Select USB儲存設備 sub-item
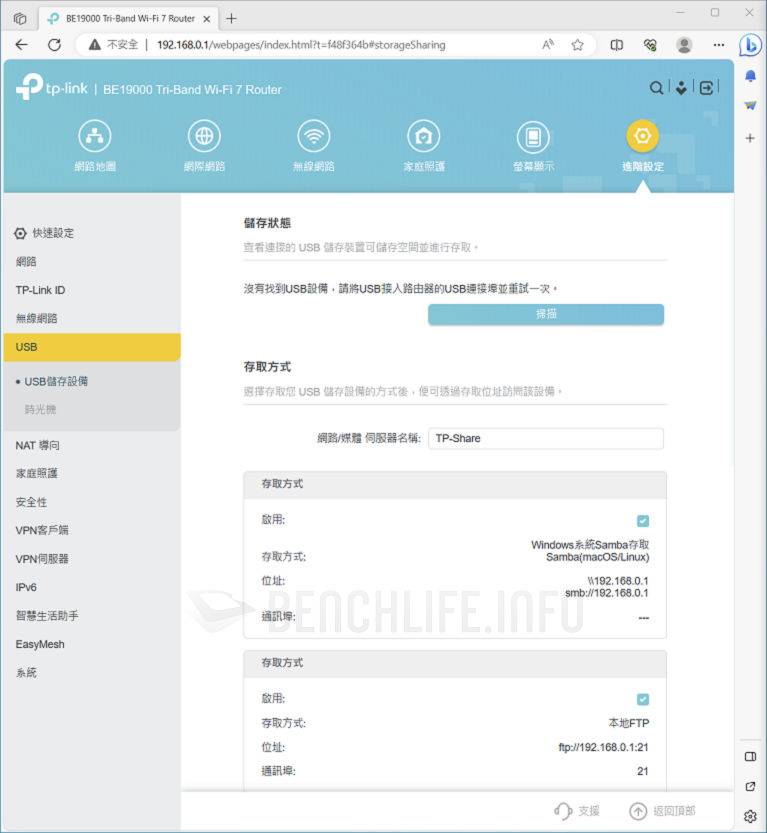The image size is (767, 833). pos(56,381)
